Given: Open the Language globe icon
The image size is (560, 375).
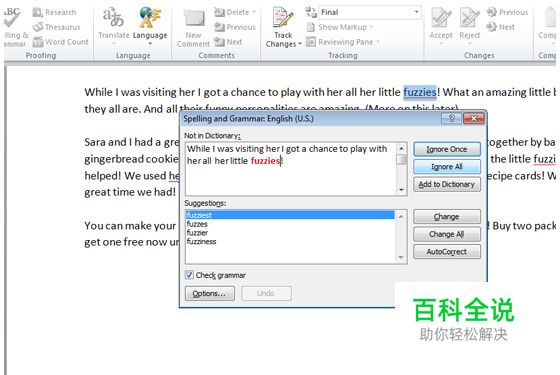Looking at the screenshot, I should coord(150,17).
